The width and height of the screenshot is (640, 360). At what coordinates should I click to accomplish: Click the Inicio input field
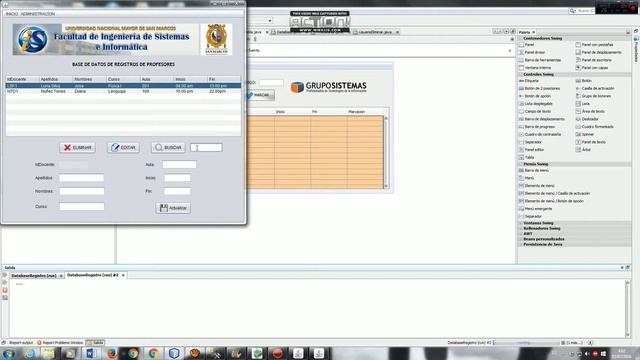[177, 178]
